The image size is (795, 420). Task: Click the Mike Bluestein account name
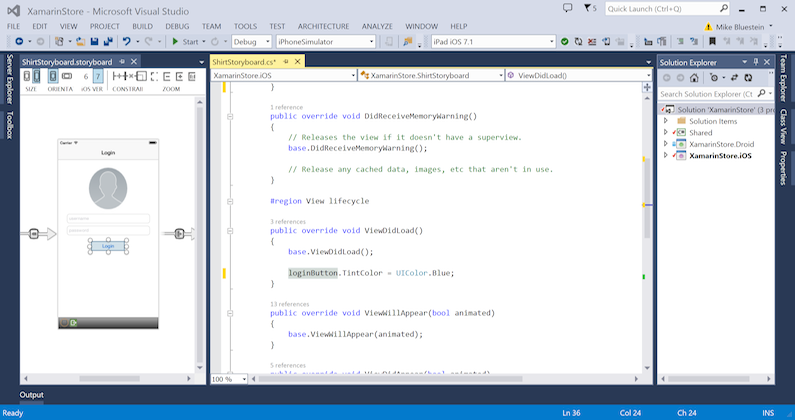coord(740,27)
